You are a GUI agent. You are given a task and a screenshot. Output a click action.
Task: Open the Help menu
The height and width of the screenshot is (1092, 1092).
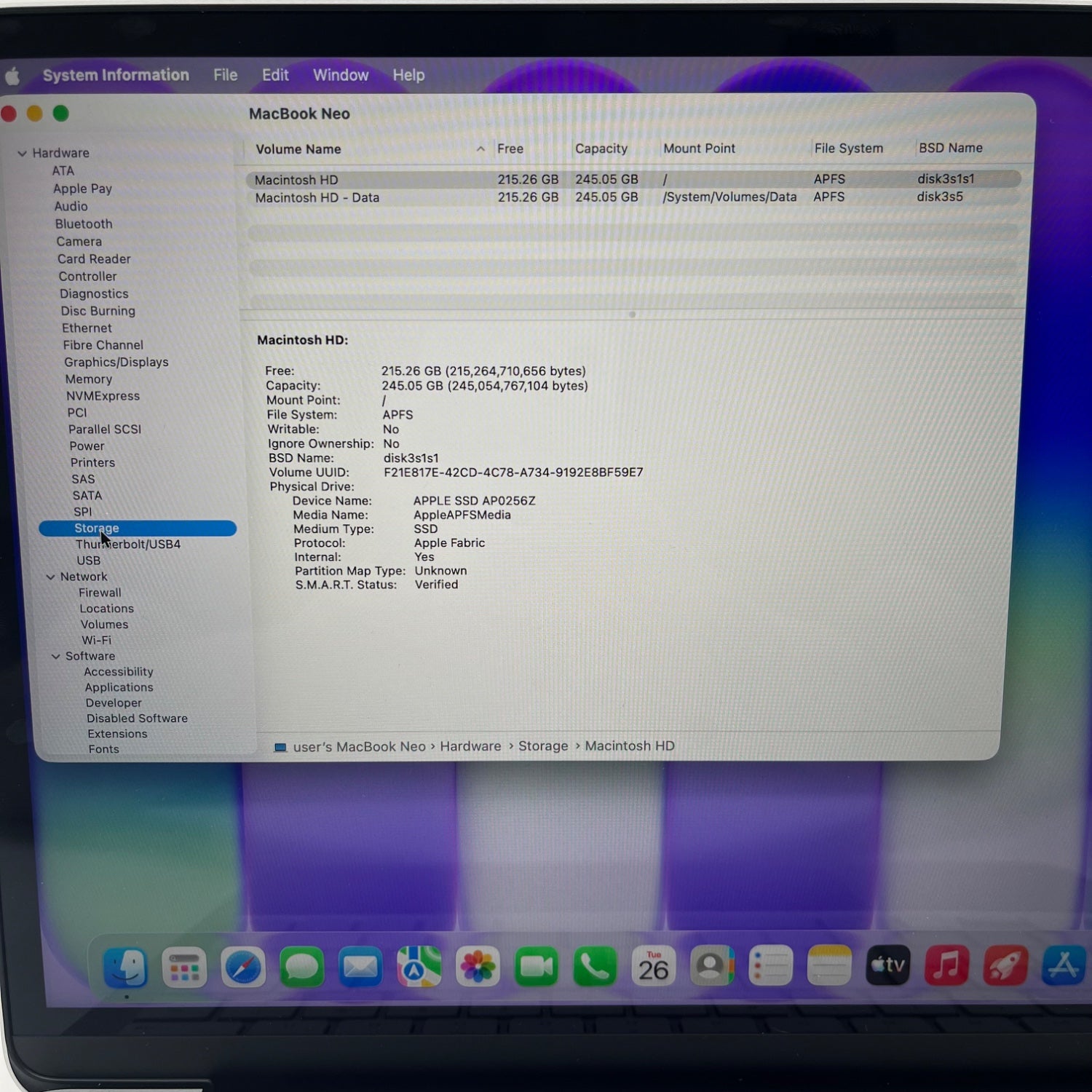point(408,75)
